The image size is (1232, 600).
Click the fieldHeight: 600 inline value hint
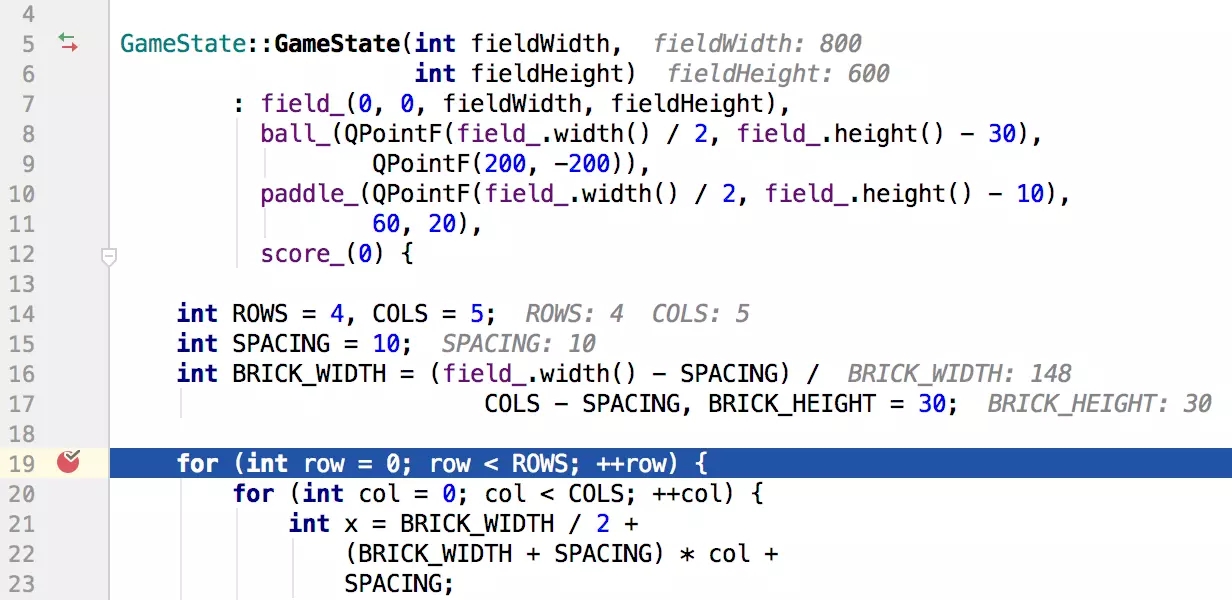[778, 74]
